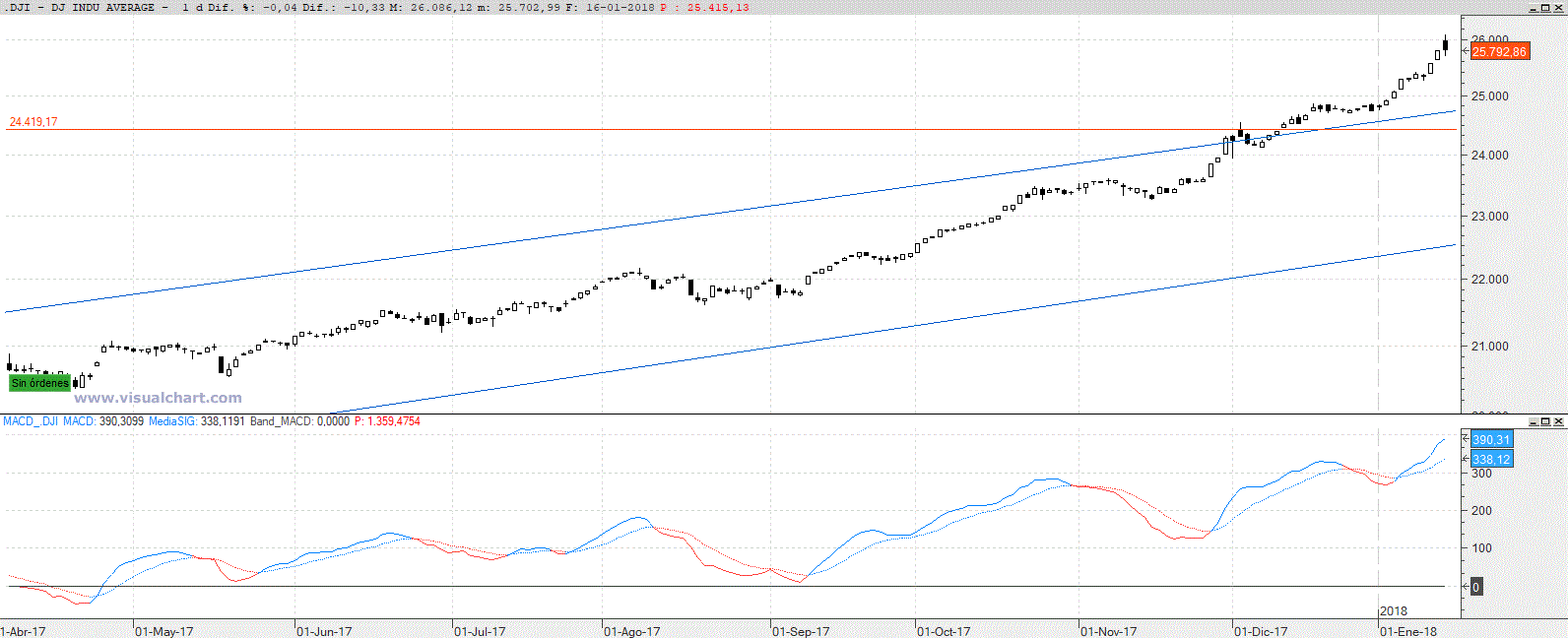Minimize the DJI price chart panel
This screenshot has width=1568, height=638.
coord(1535,8)
